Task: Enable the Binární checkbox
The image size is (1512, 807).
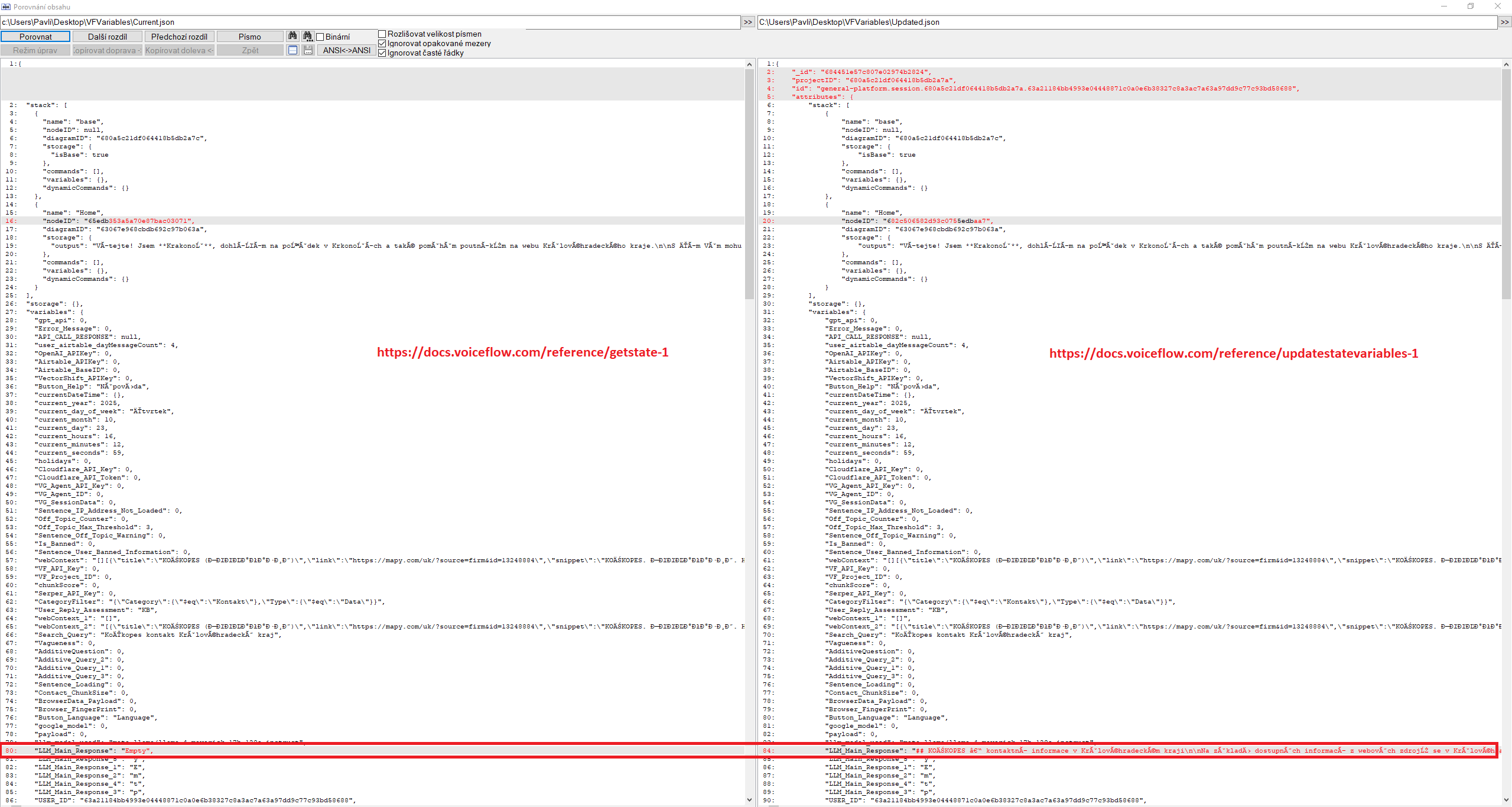Action: [320, 37]
